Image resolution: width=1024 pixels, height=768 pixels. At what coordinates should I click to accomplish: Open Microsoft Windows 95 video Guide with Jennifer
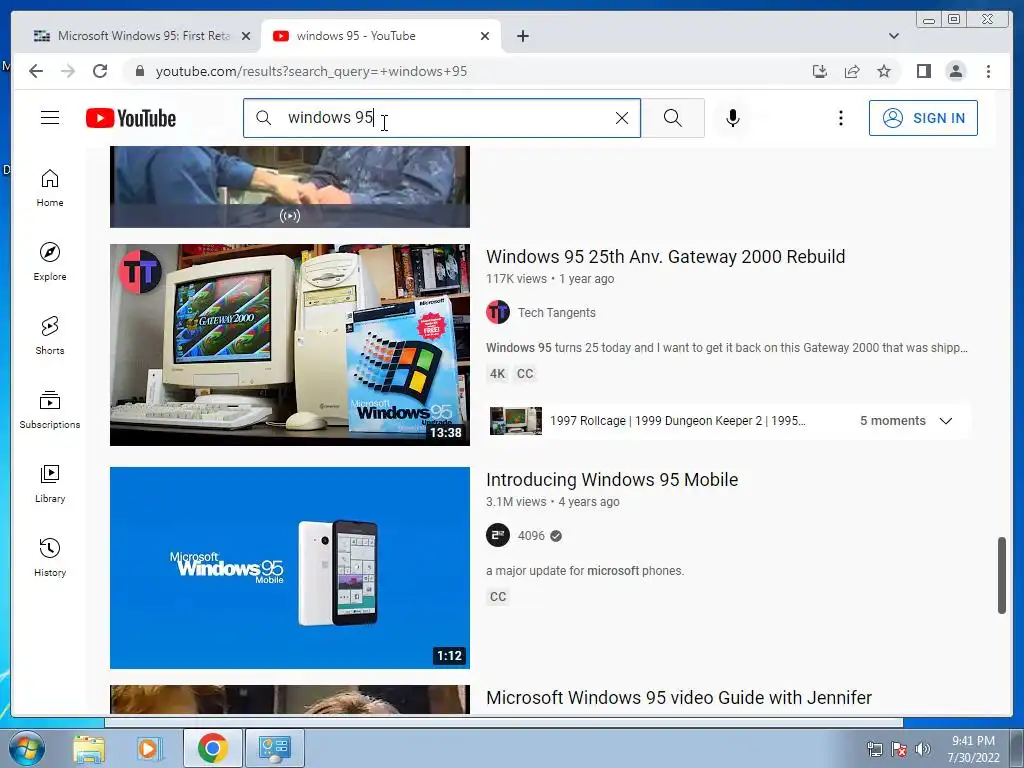click(x=679, y=697)
